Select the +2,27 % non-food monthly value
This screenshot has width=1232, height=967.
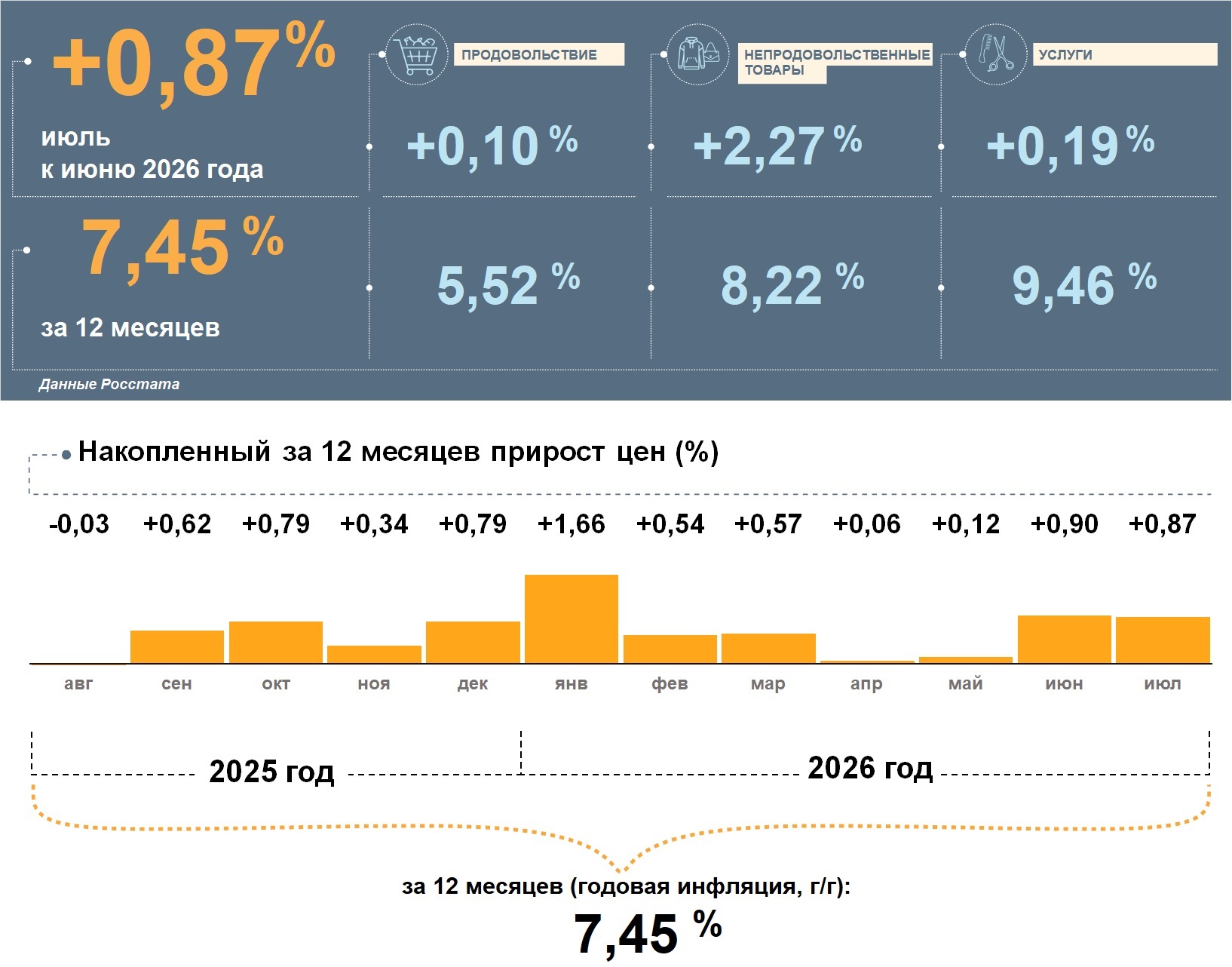coord(777,146)
